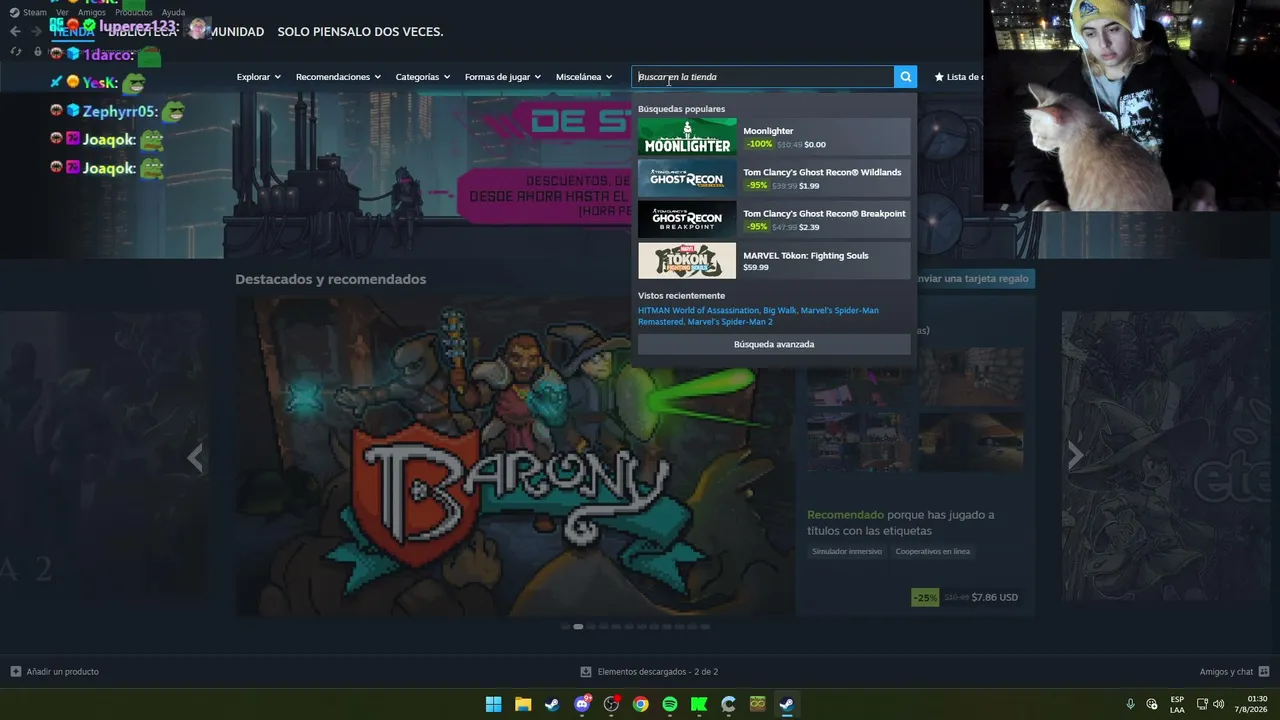Open the Productos menu
The width and height of the screenshot is (1280, 720).
134,12
